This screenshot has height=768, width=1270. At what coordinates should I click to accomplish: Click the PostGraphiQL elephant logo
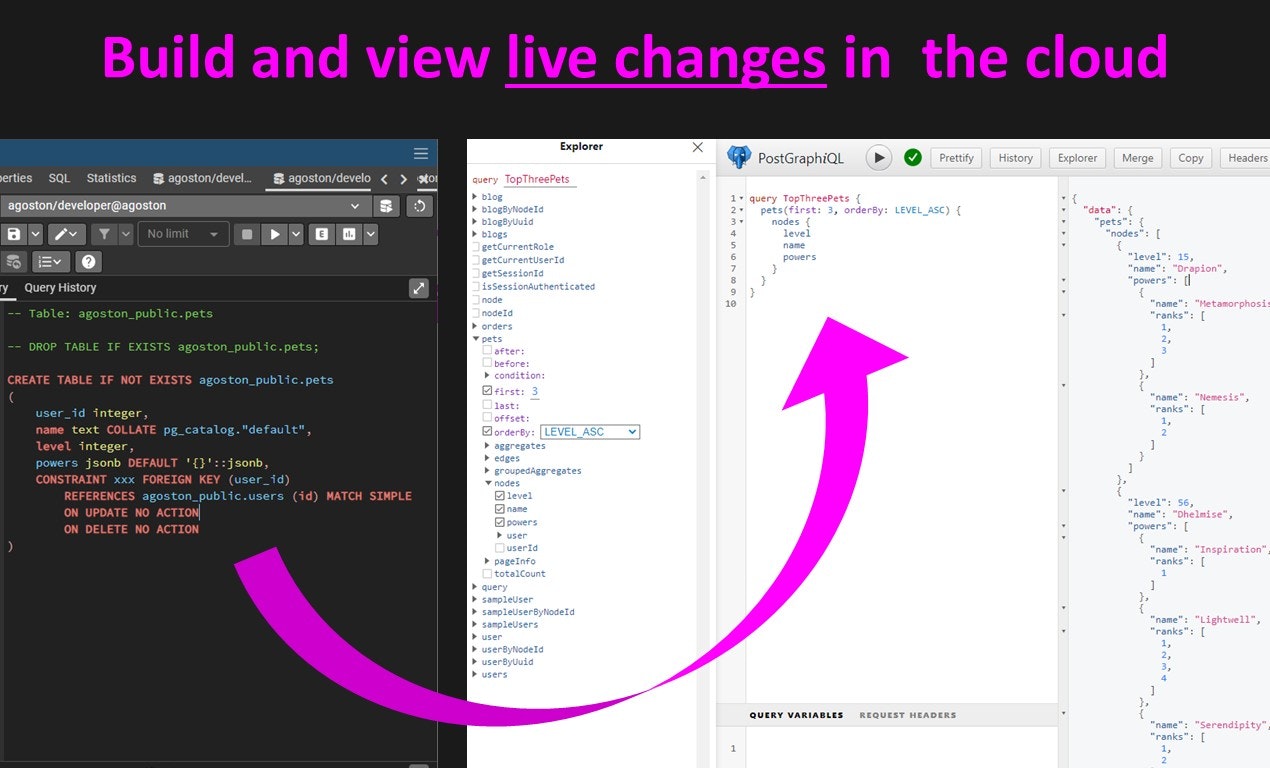739,157
